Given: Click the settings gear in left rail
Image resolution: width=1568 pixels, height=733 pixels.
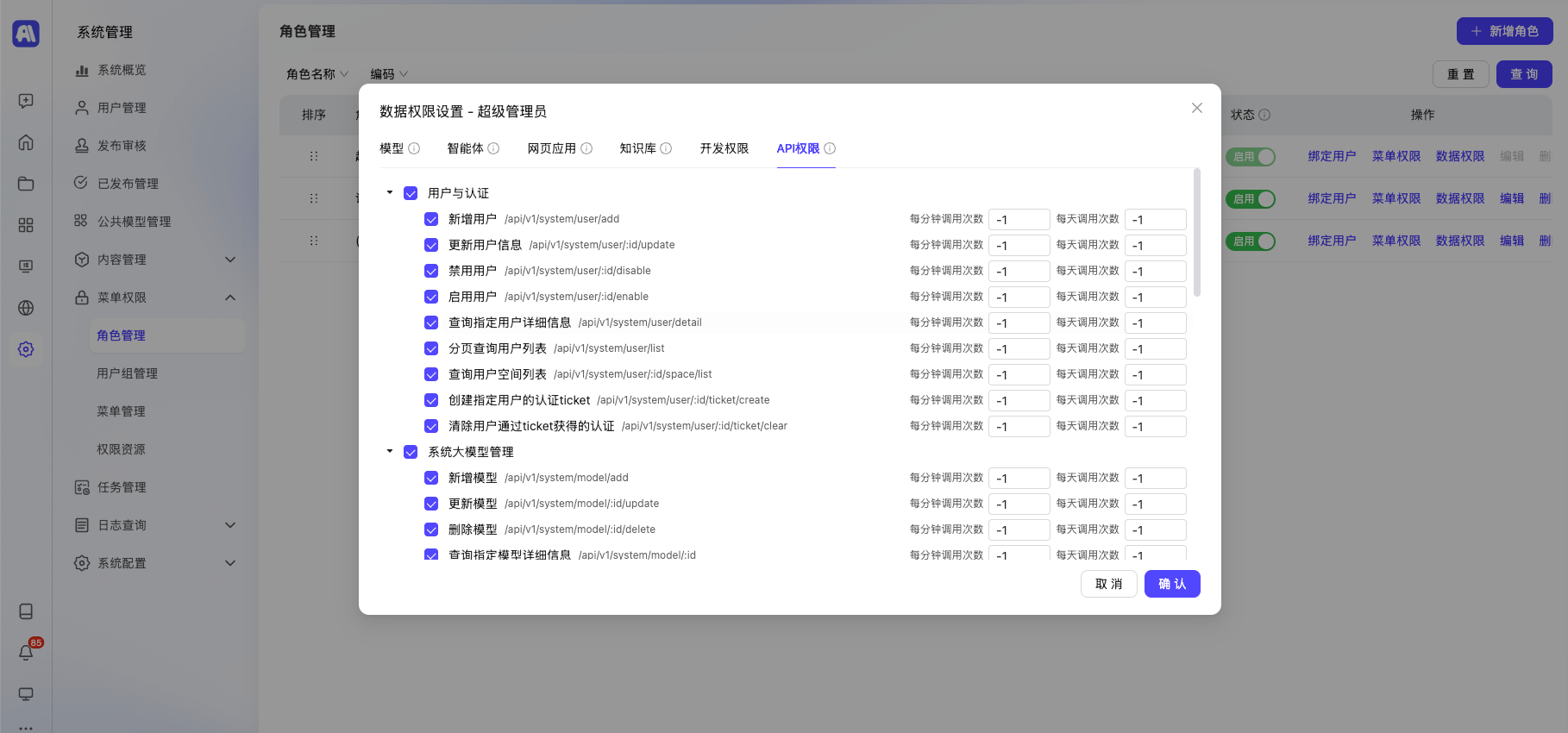Looking at the screenshot, I should tap(26, 349).
